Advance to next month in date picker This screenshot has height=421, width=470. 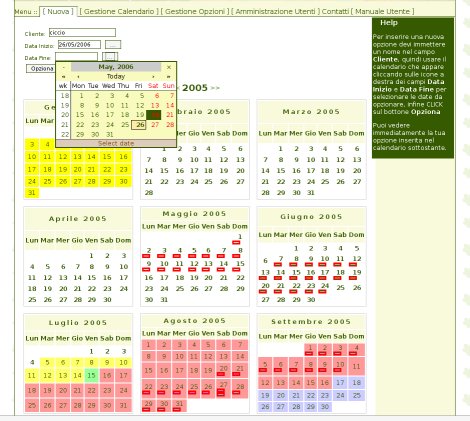coord(153,76)
